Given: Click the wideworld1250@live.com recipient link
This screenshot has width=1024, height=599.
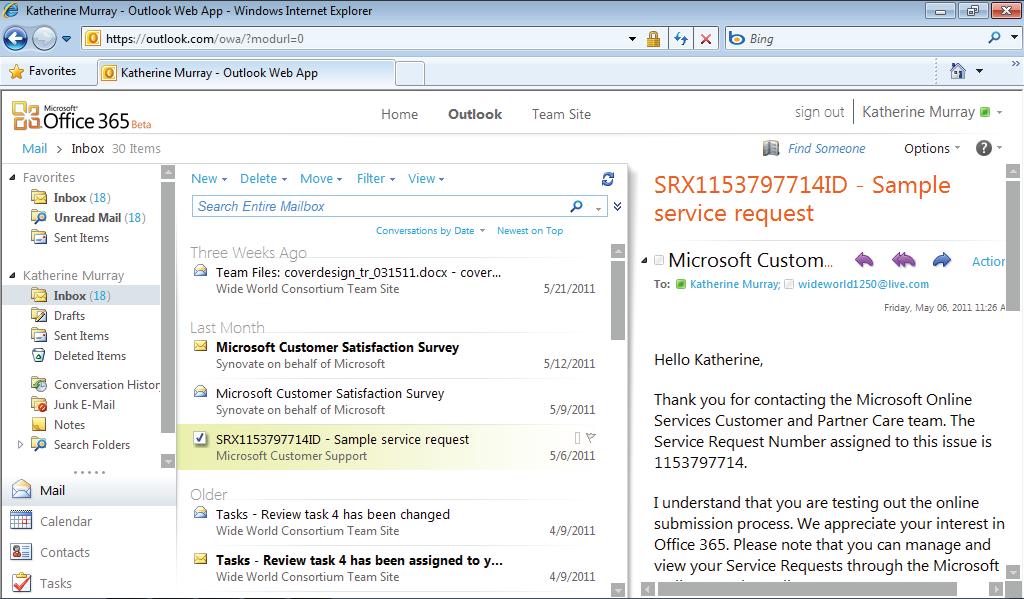Looking at the screenshot, I should pyautogui.click(x=863, y=284).
